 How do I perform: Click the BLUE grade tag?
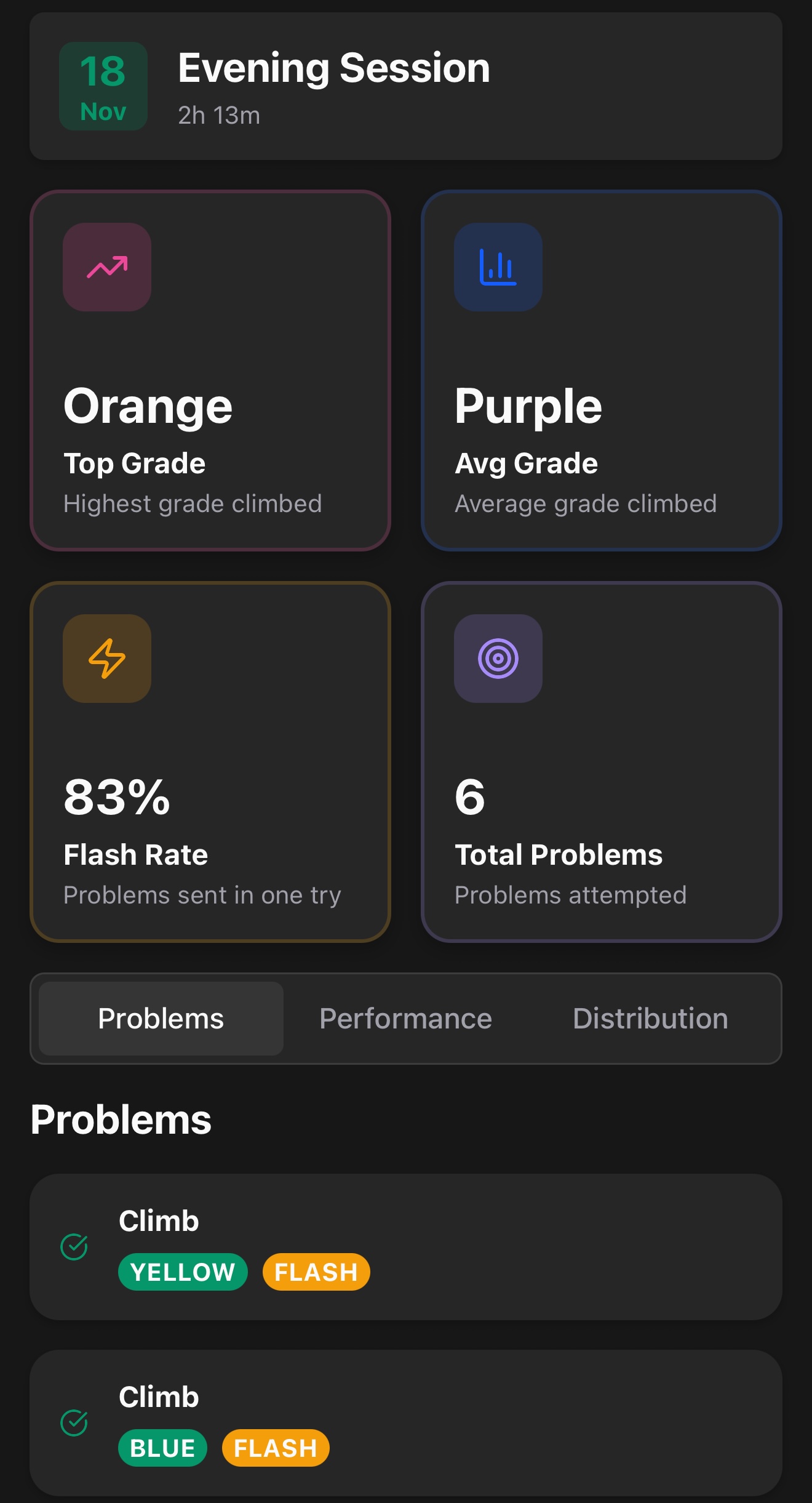tap(162, 1448)
